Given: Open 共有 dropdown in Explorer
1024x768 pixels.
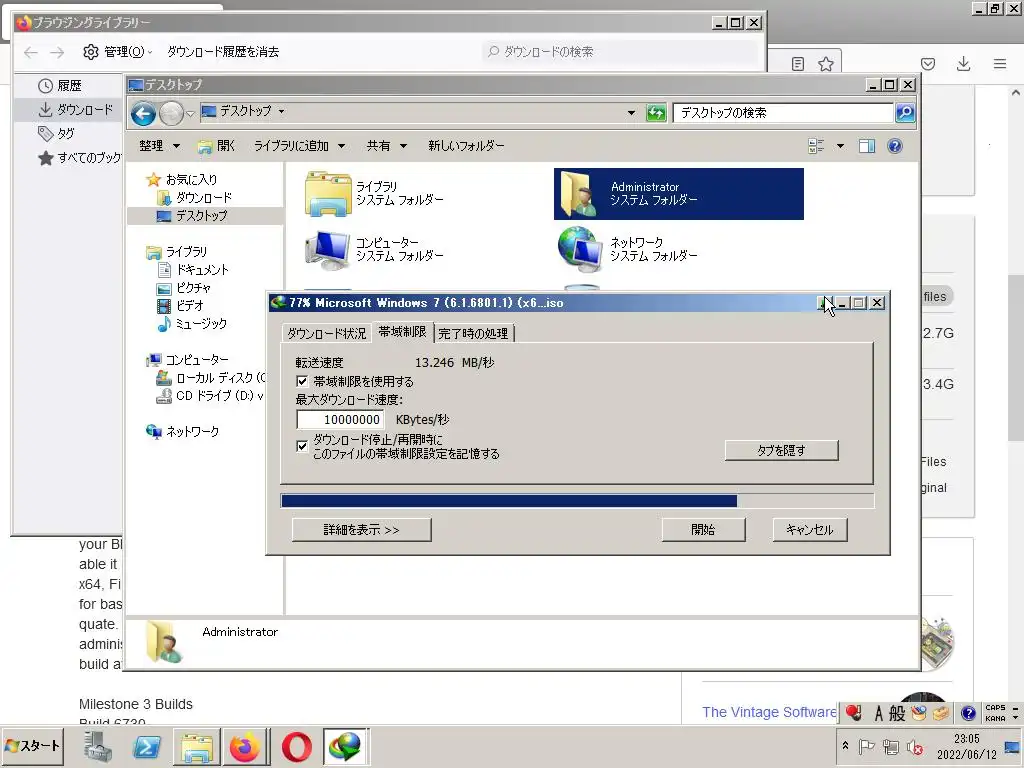Looking at the screenshot, I should tap(387, 146).
